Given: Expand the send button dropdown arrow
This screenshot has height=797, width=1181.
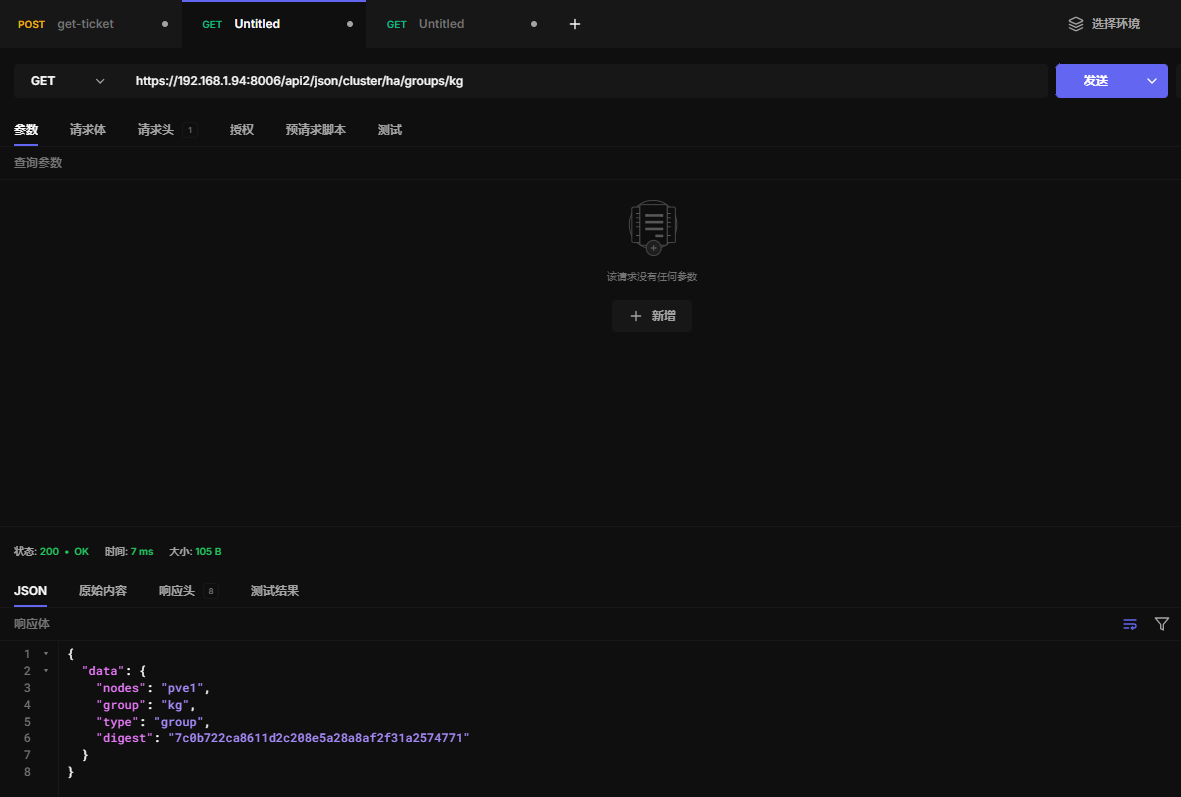Looking at the screenshot, I should point(1151,81).
